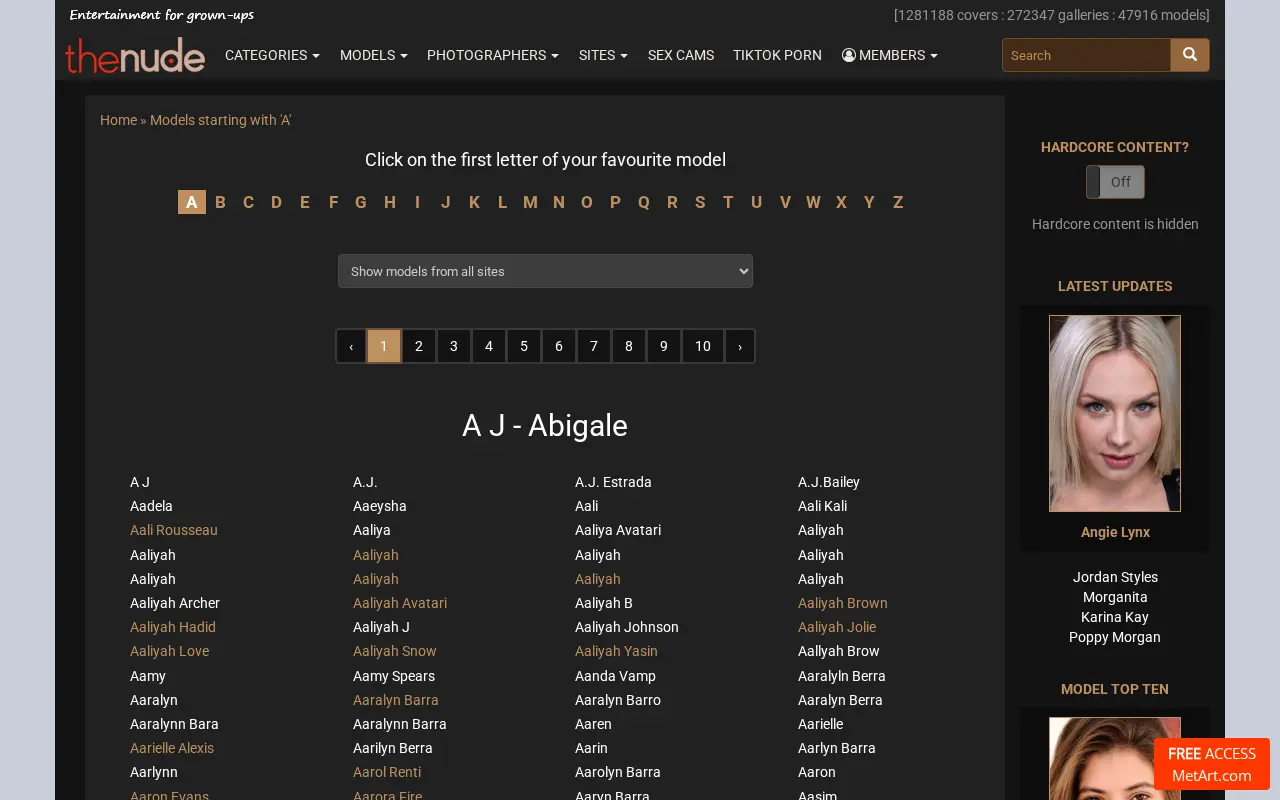The height and width of the screenshot is (800, 1280).
Task: Expand the Models menu
Action: pos(374,55)
